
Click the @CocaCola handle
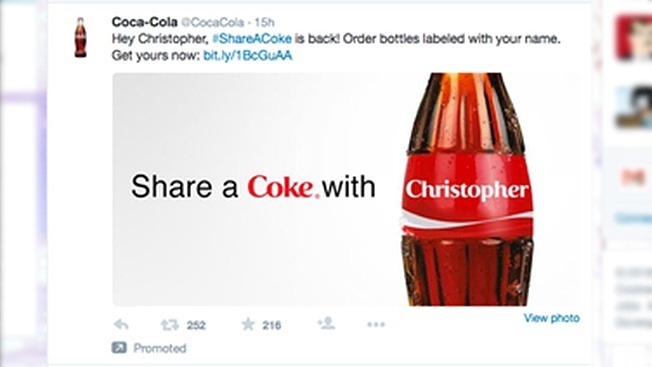(x=212, y=22)
